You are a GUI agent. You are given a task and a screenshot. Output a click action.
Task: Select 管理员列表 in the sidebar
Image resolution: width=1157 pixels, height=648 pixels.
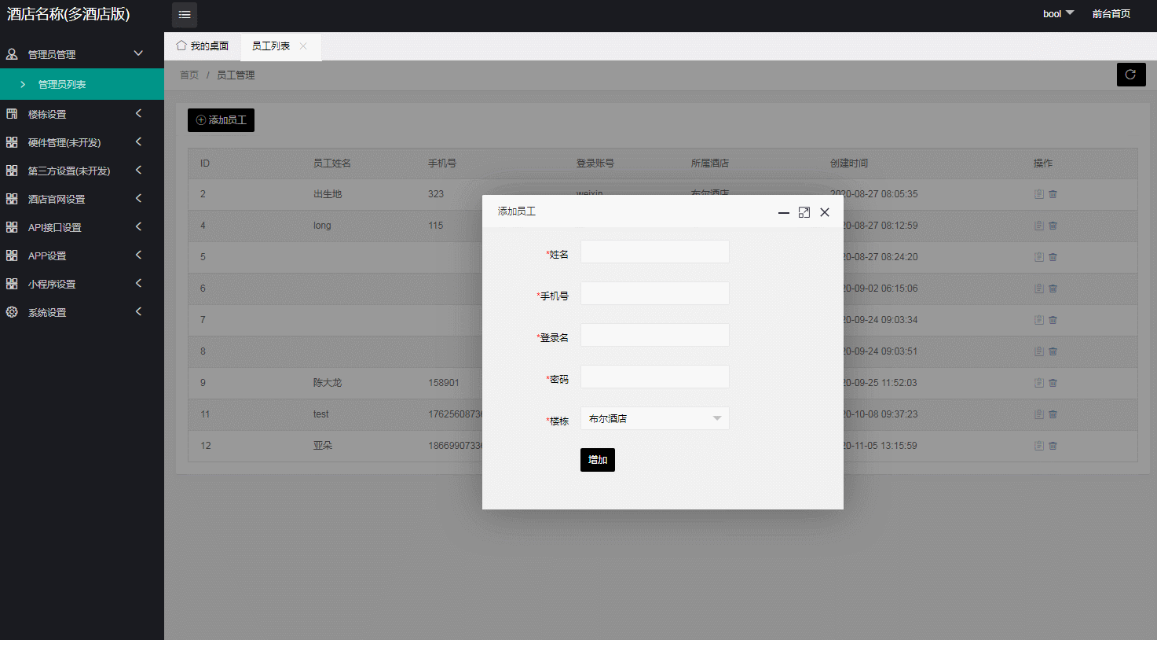coord(62,84)
